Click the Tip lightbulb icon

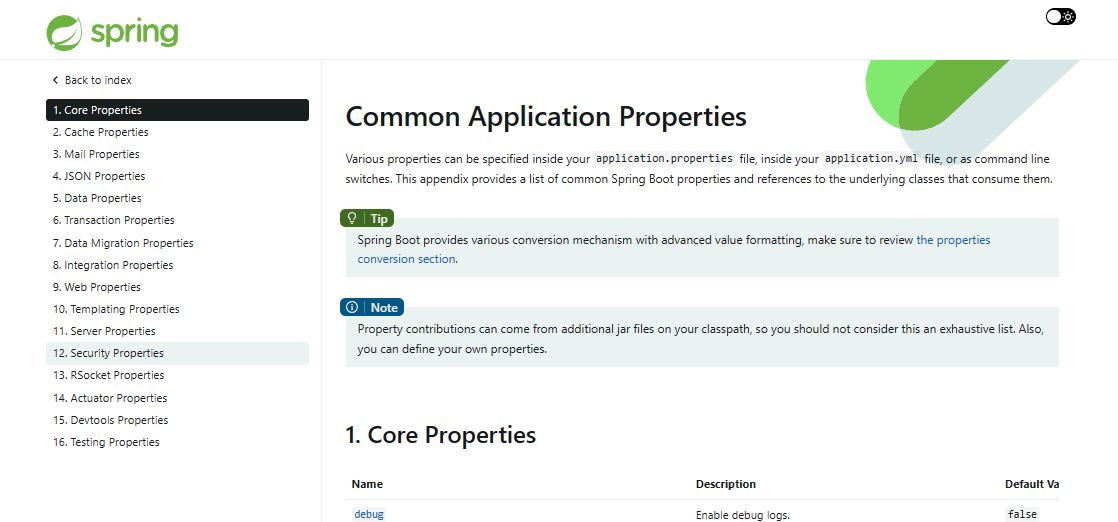point(352,218)
